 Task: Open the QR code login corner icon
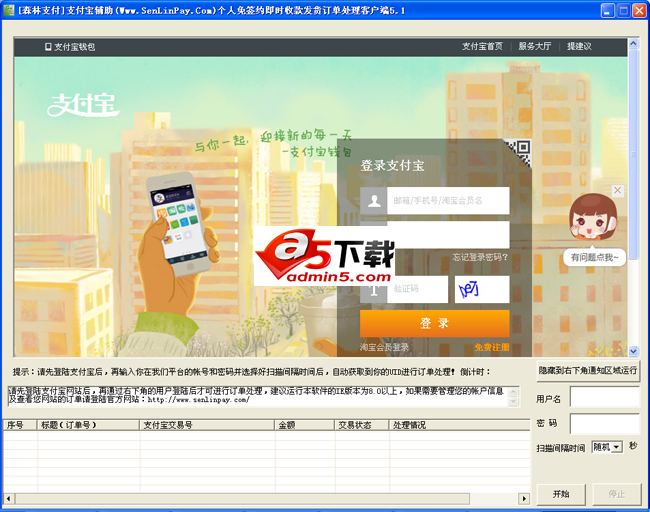click(518, 153)
